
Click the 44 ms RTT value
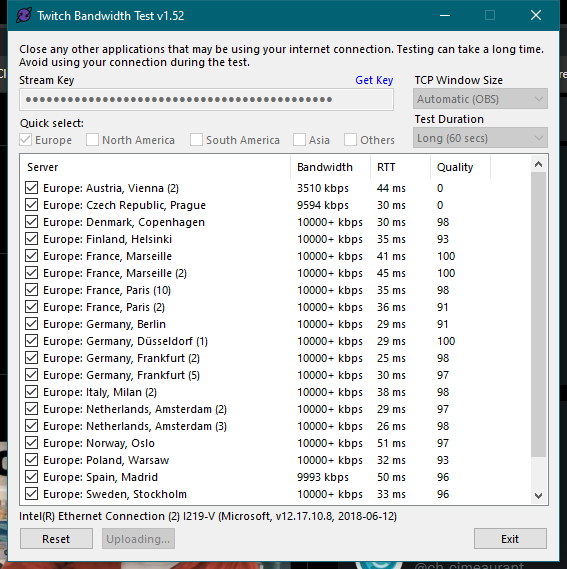point(391,188)
